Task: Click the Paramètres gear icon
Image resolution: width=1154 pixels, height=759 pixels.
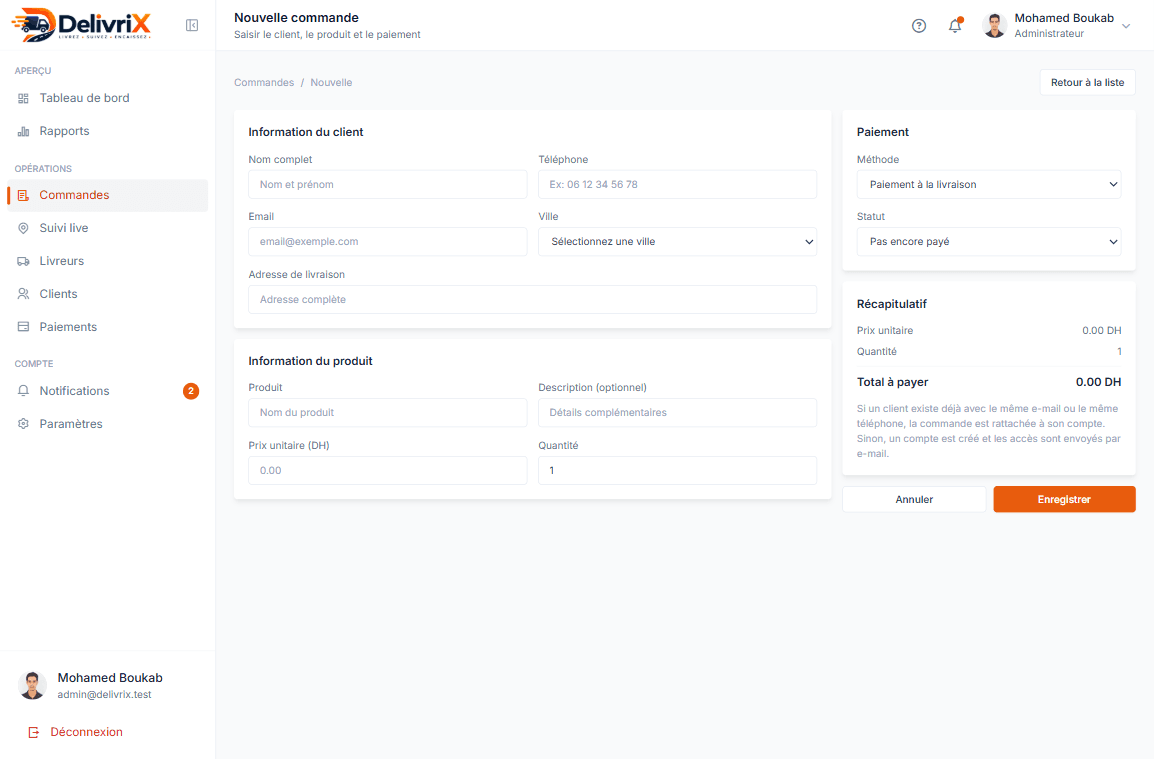Action: [x=24, y=424]
